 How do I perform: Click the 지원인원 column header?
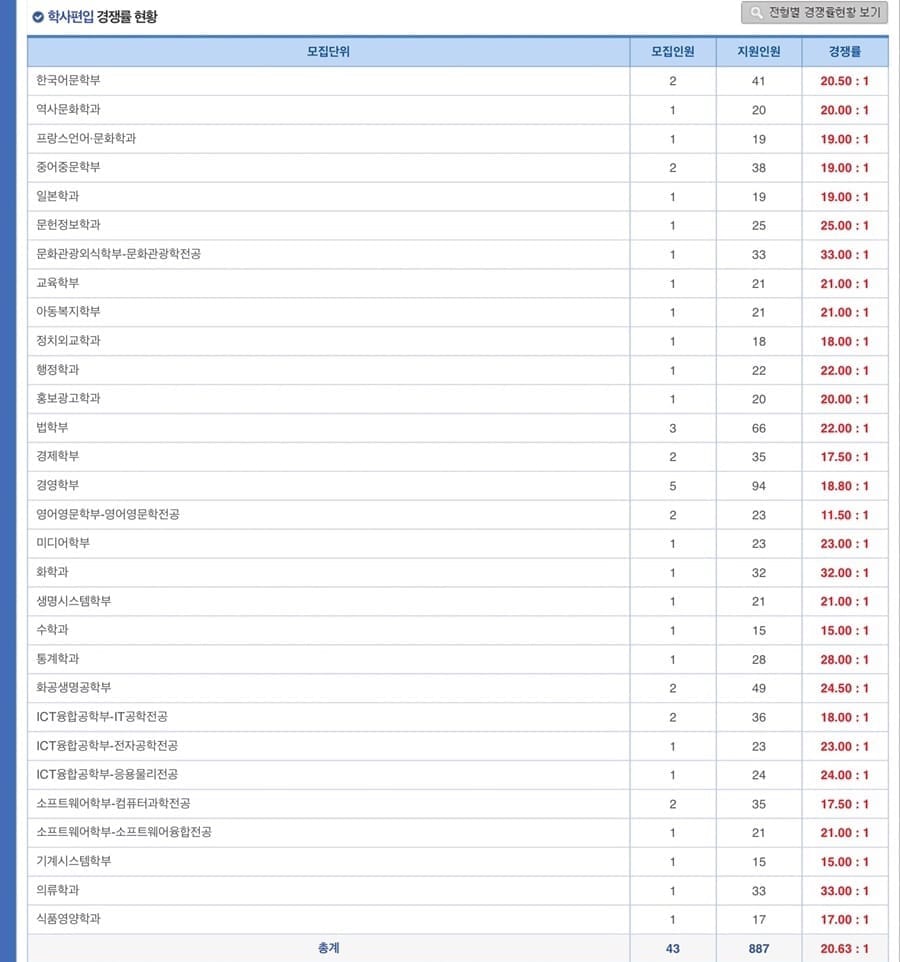(x=758, y=52)
